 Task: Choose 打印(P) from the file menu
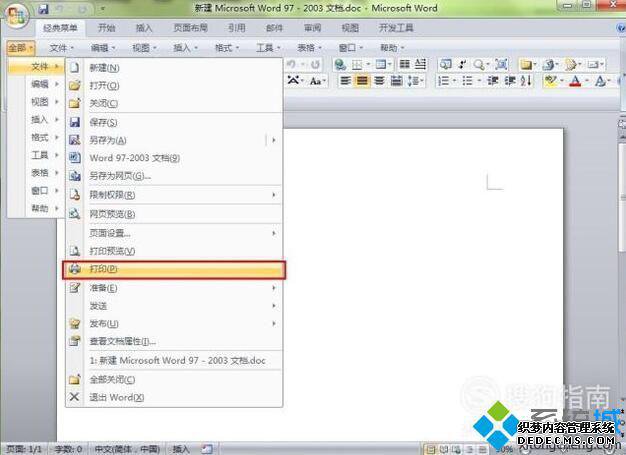point(174,269)
